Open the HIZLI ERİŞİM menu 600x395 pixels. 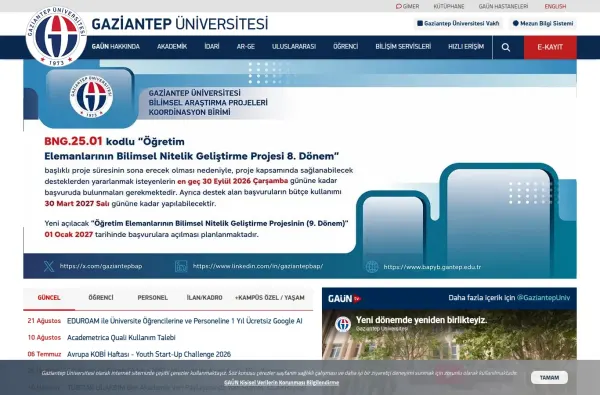(466, 47)
